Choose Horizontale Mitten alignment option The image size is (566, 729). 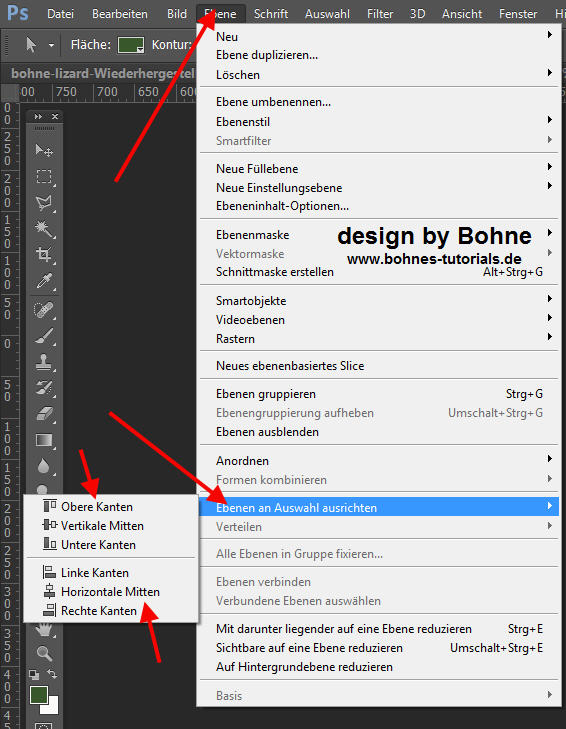111,592
